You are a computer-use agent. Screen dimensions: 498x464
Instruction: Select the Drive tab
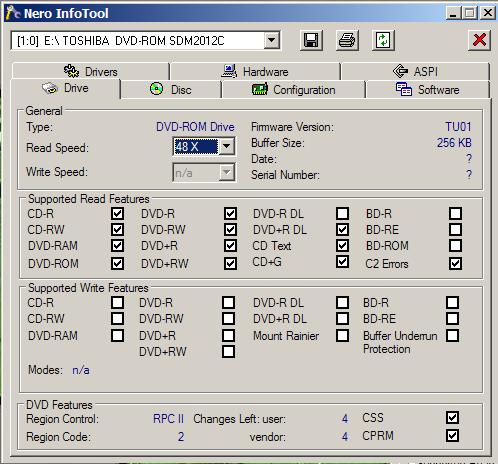click(x=66, y=88)
